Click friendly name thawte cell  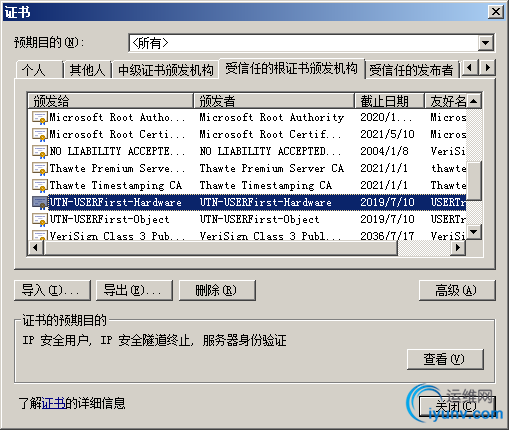448,169
